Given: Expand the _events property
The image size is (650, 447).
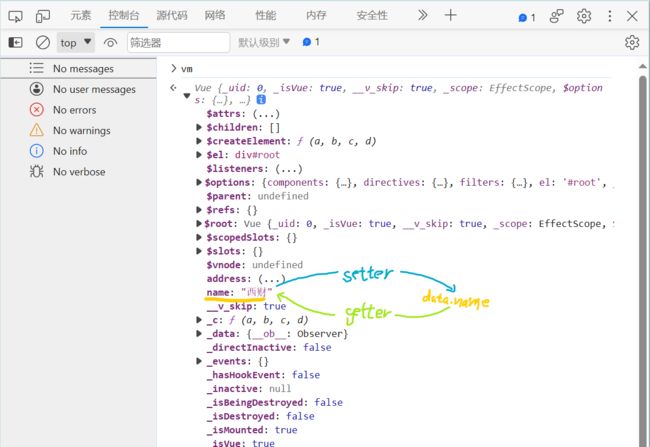Looking at the screenshot, I should (x=199, y=361).
